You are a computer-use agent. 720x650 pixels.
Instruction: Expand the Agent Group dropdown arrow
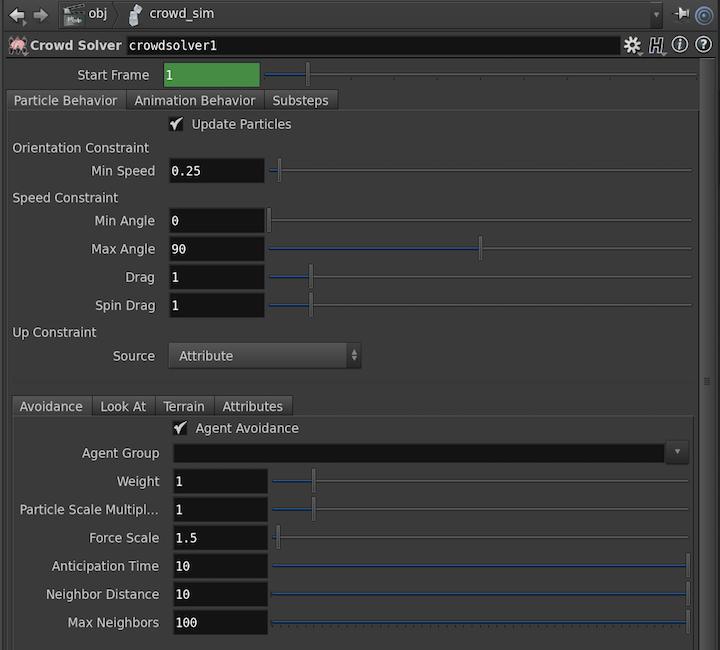678,453
